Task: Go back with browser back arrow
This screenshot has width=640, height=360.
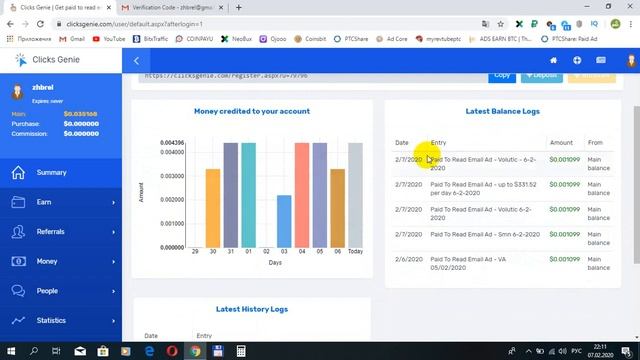Action: (10, 24)
